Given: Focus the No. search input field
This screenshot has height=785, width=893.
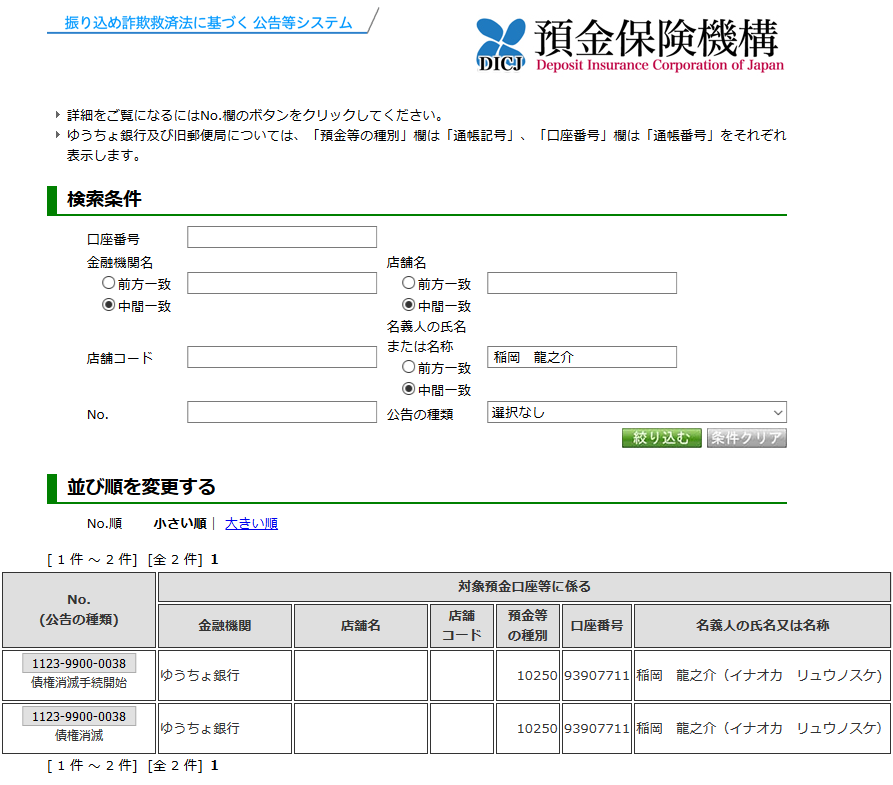Looking at the screenshot, I should tap(282, 412).
